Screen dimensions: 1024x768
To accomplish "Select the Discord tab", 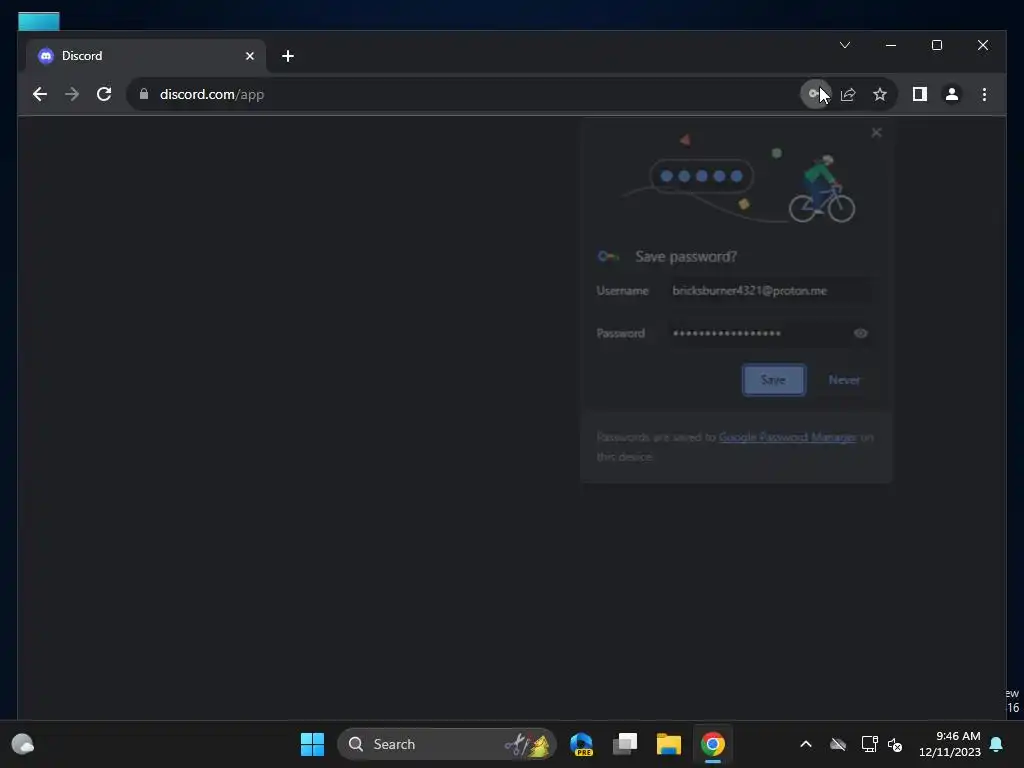I will [146, 56].
